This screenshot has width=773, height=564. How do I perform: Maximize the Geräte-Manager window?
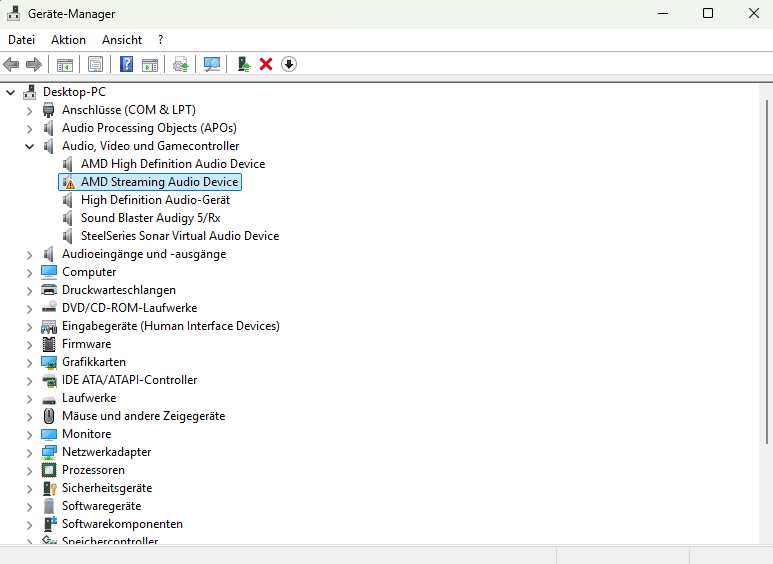click(x=708, y=13)
